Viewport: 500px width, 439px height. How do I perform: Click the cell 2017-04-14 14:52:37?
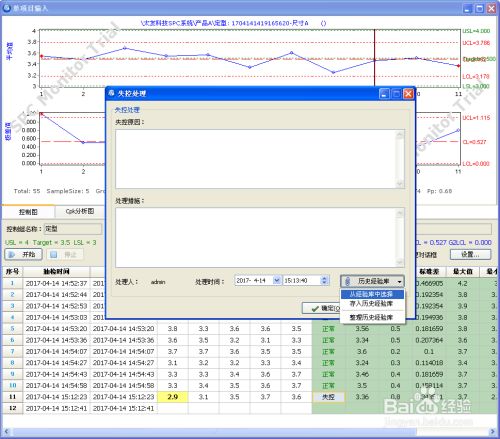[56, 283]
